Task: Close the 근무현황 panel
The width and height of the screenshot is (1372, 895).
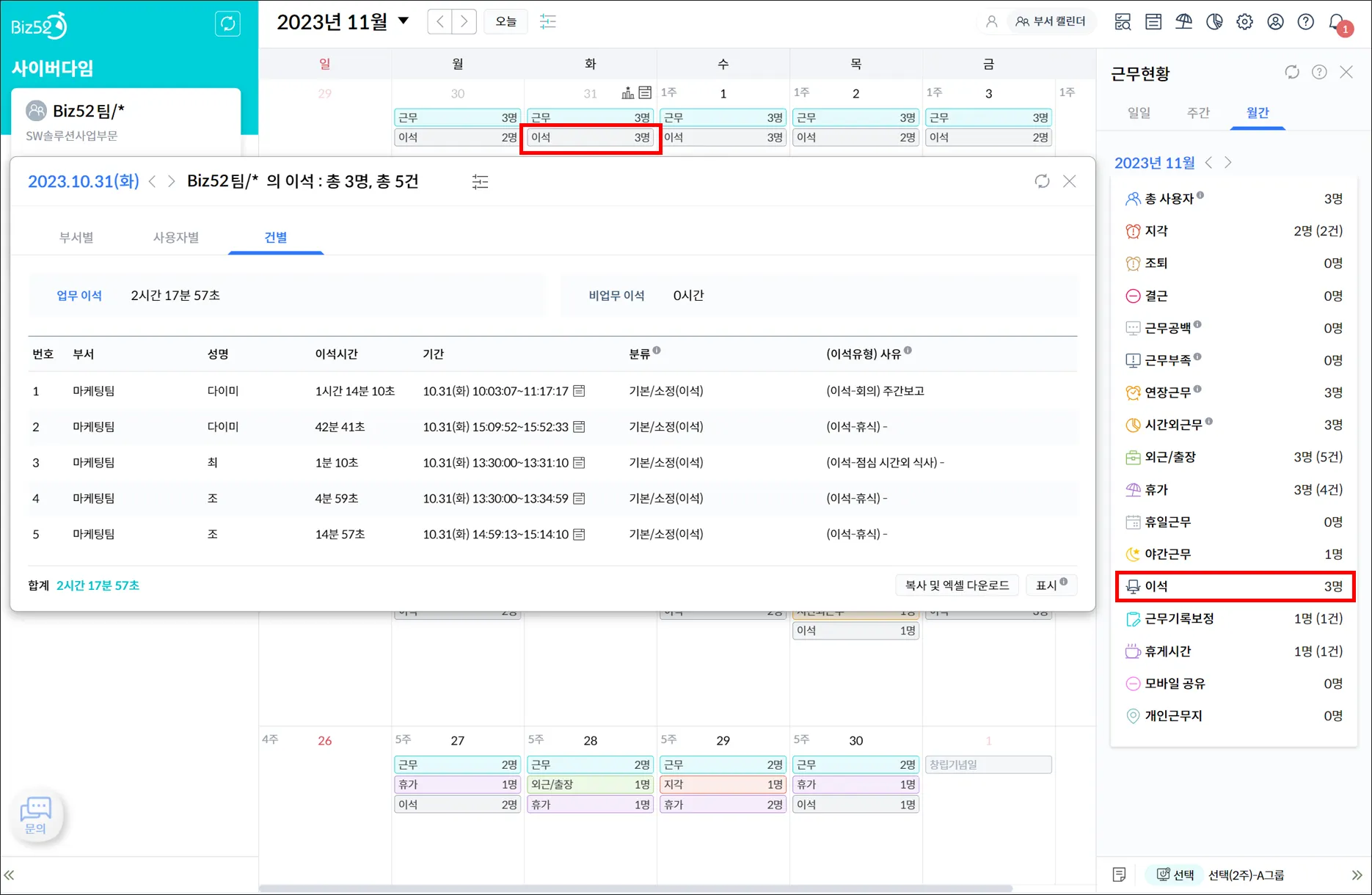Action: click(x=1346, y=72)
